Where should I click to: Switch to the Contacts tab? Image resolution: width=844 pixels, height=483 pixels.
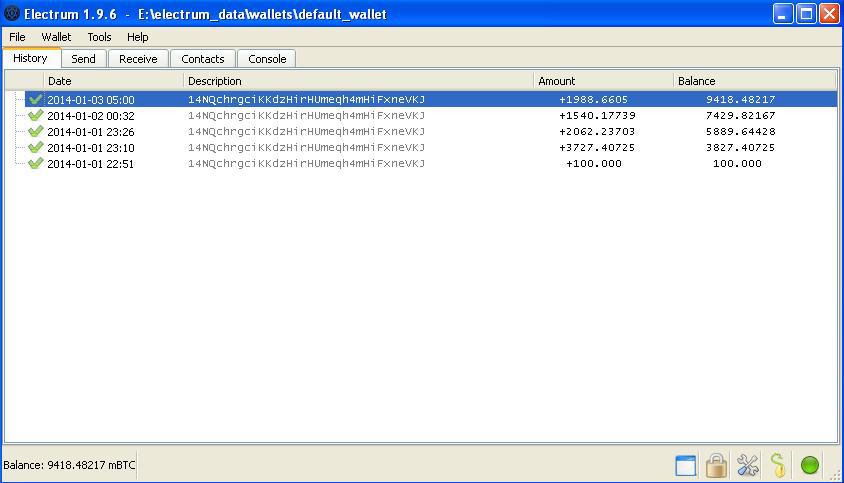pyautogui.click(x=202, y=59)
